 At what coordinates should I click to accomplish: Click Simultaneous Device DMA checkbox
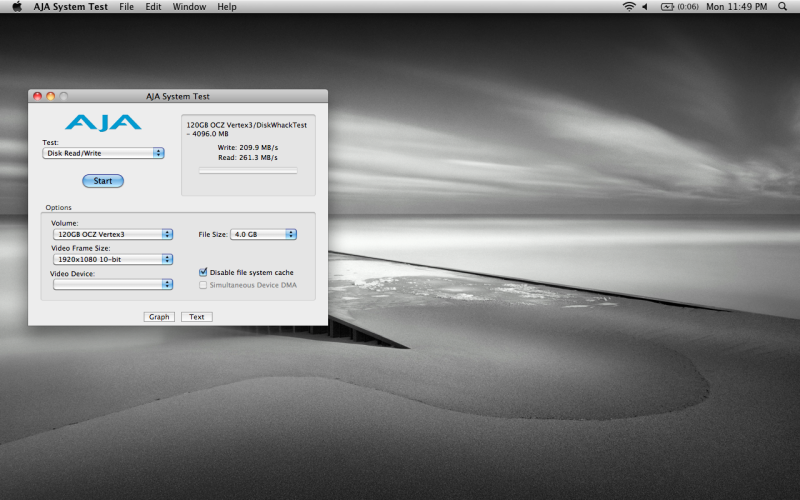tap(204, 285)
